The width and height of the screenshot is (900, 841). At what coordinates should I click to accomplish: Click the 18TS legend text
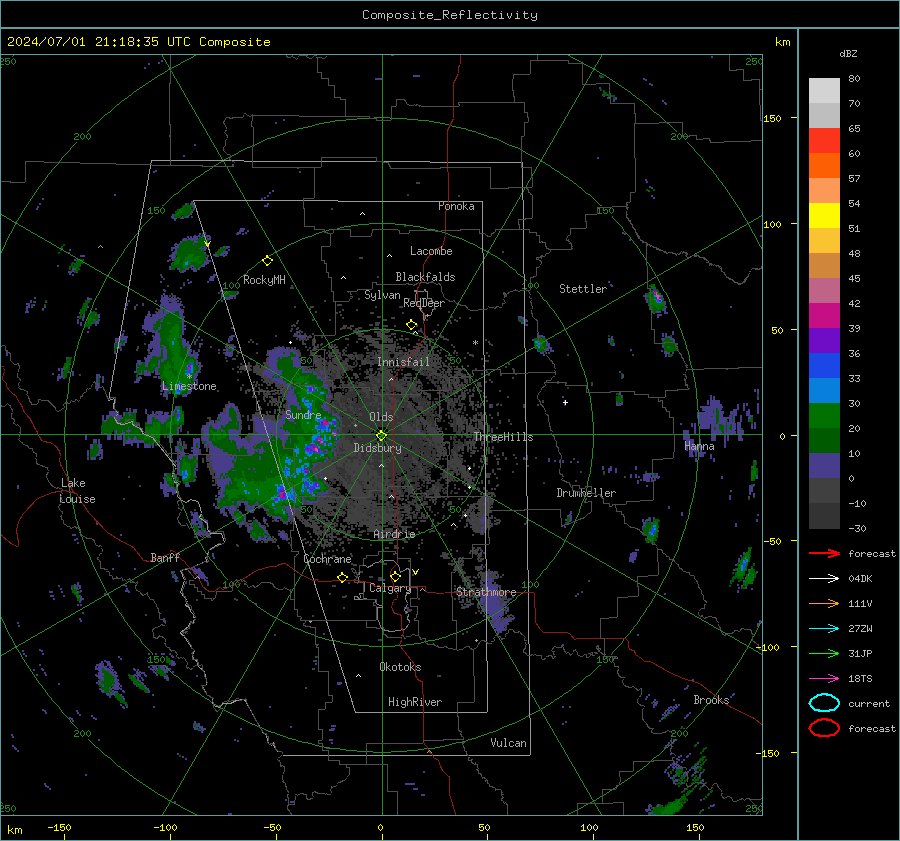pos(860,679)
